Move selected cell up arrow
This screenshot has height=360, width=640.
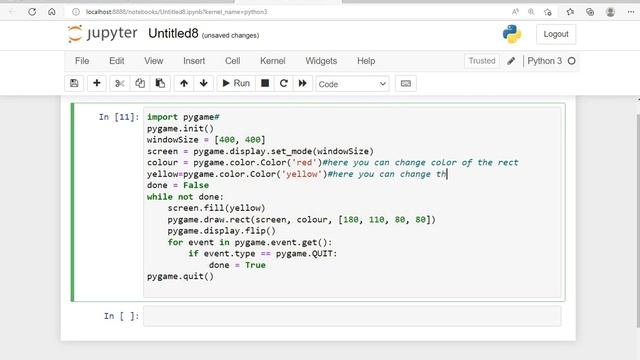click(x=184, y=83)
